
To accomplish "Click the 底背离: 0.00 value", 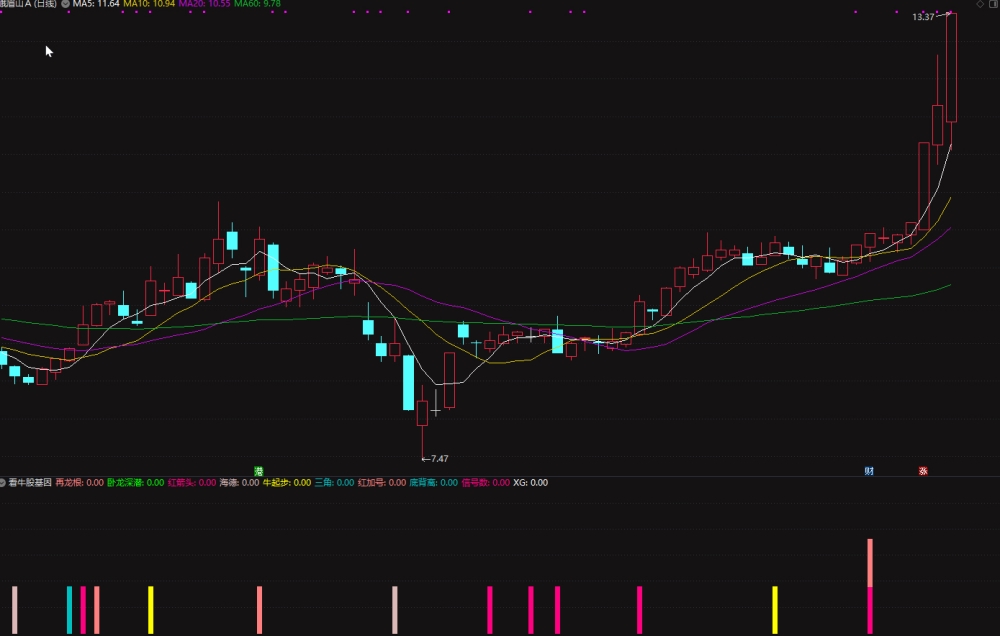I will [x=434, y=483].
